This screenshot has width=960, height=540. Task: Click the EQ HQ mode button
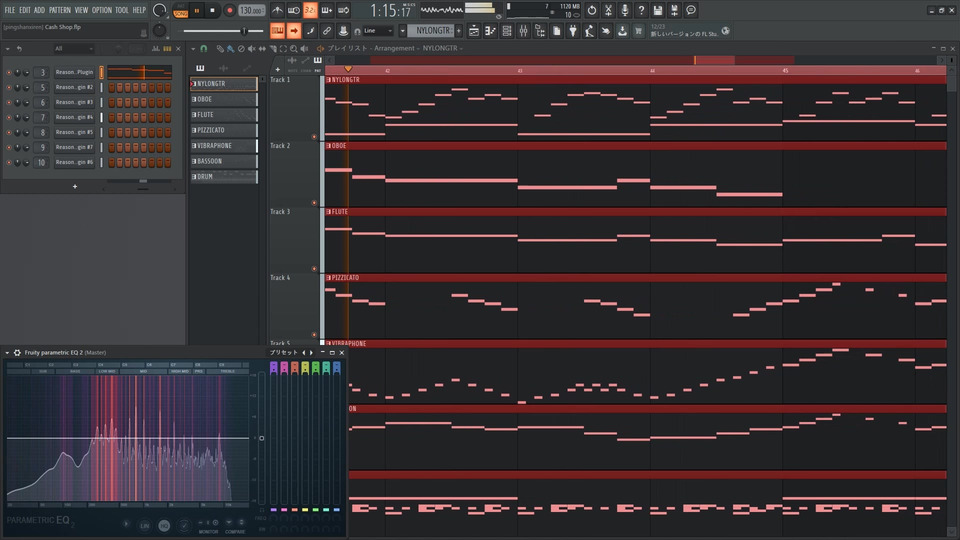(x=164, y=525)
